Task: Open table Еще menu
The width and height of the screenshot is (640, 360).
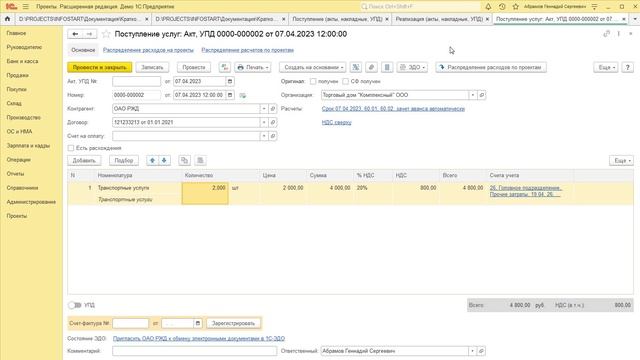Action: (x=621, y=160)
